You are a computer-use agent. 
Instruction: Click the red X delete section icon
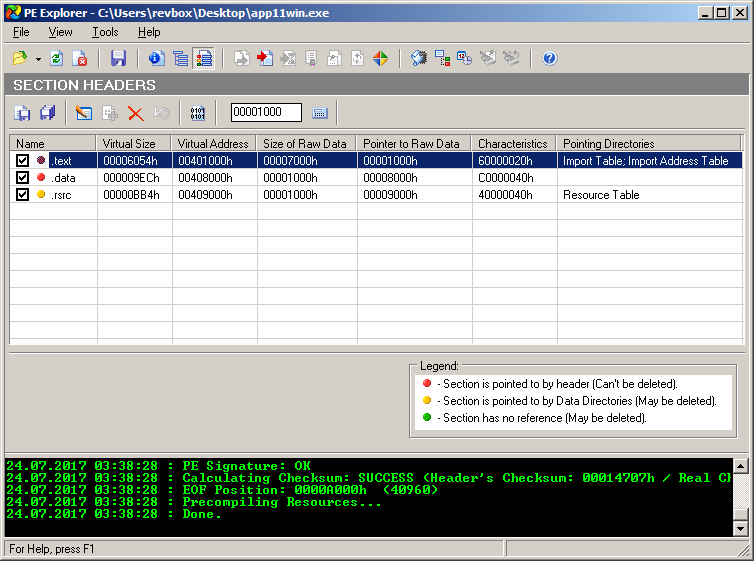pyautogui.click(x=136, y=113)
